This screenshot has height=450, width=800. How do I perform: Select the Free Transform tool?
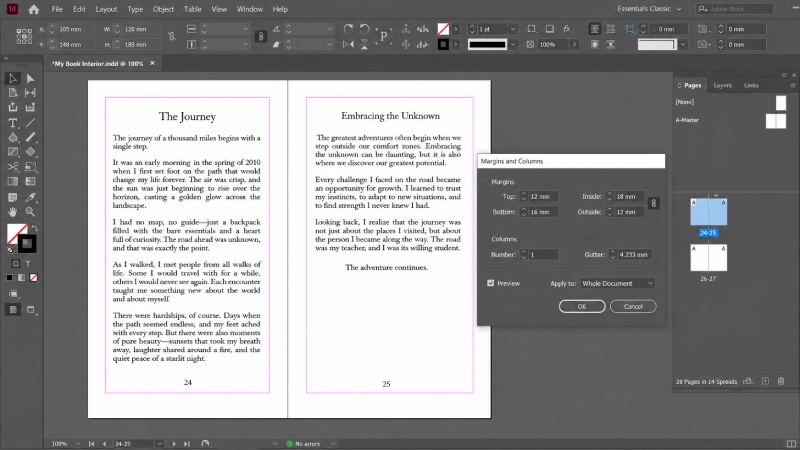point(30,167)
